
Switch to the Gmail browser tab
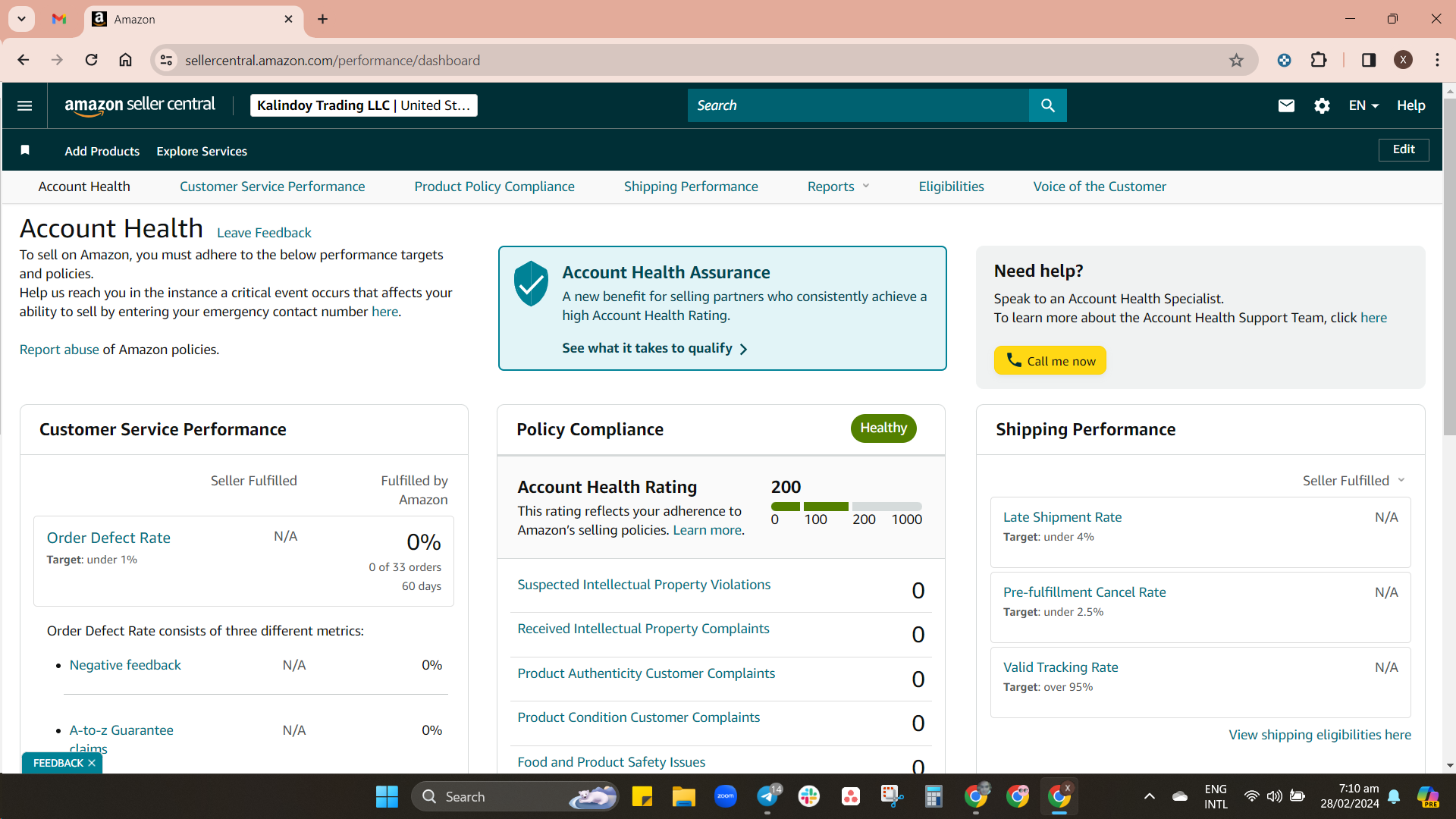click(x=59, y=19)
